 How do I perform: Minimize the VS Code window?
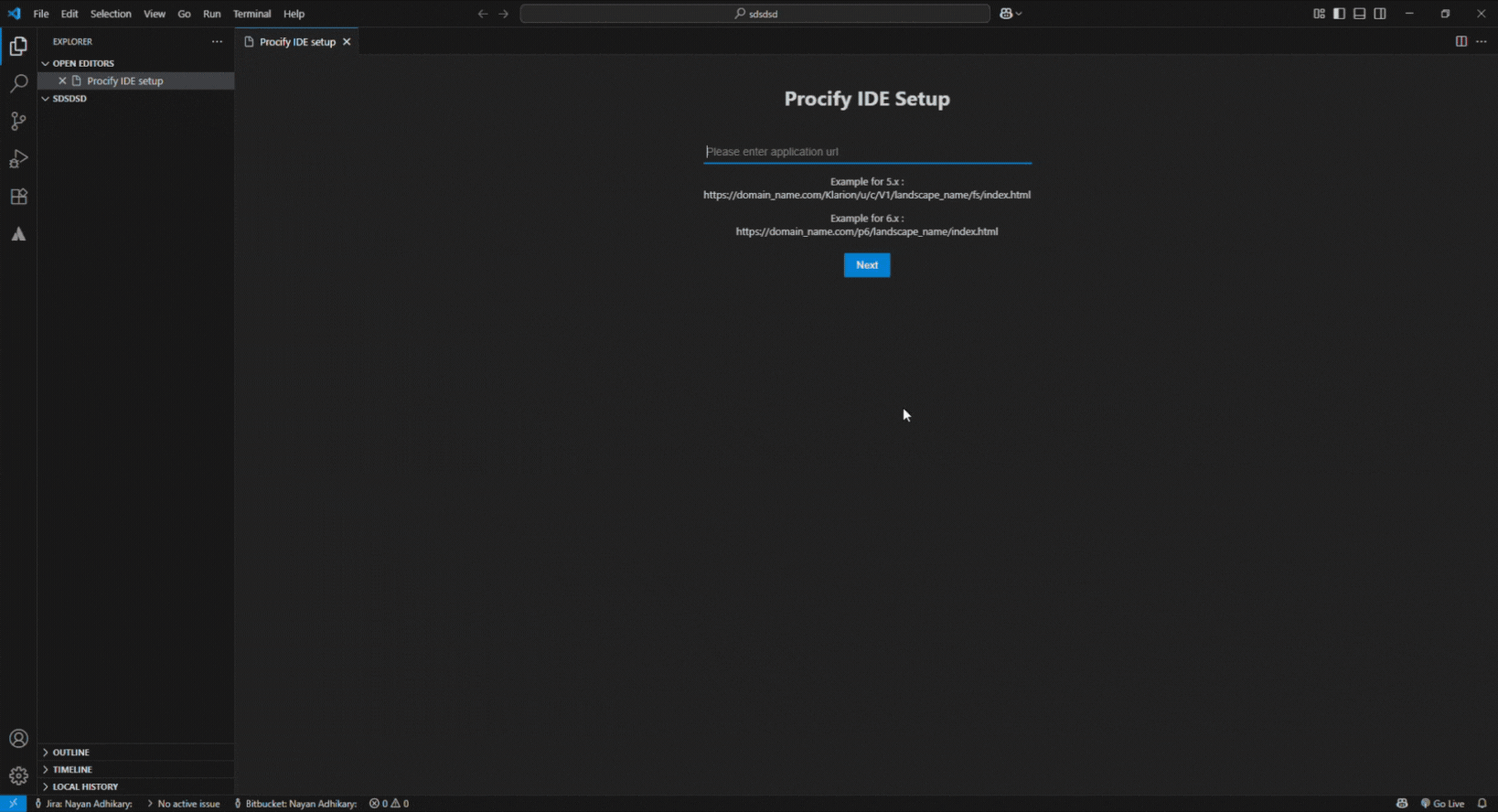click(1409, 14)
